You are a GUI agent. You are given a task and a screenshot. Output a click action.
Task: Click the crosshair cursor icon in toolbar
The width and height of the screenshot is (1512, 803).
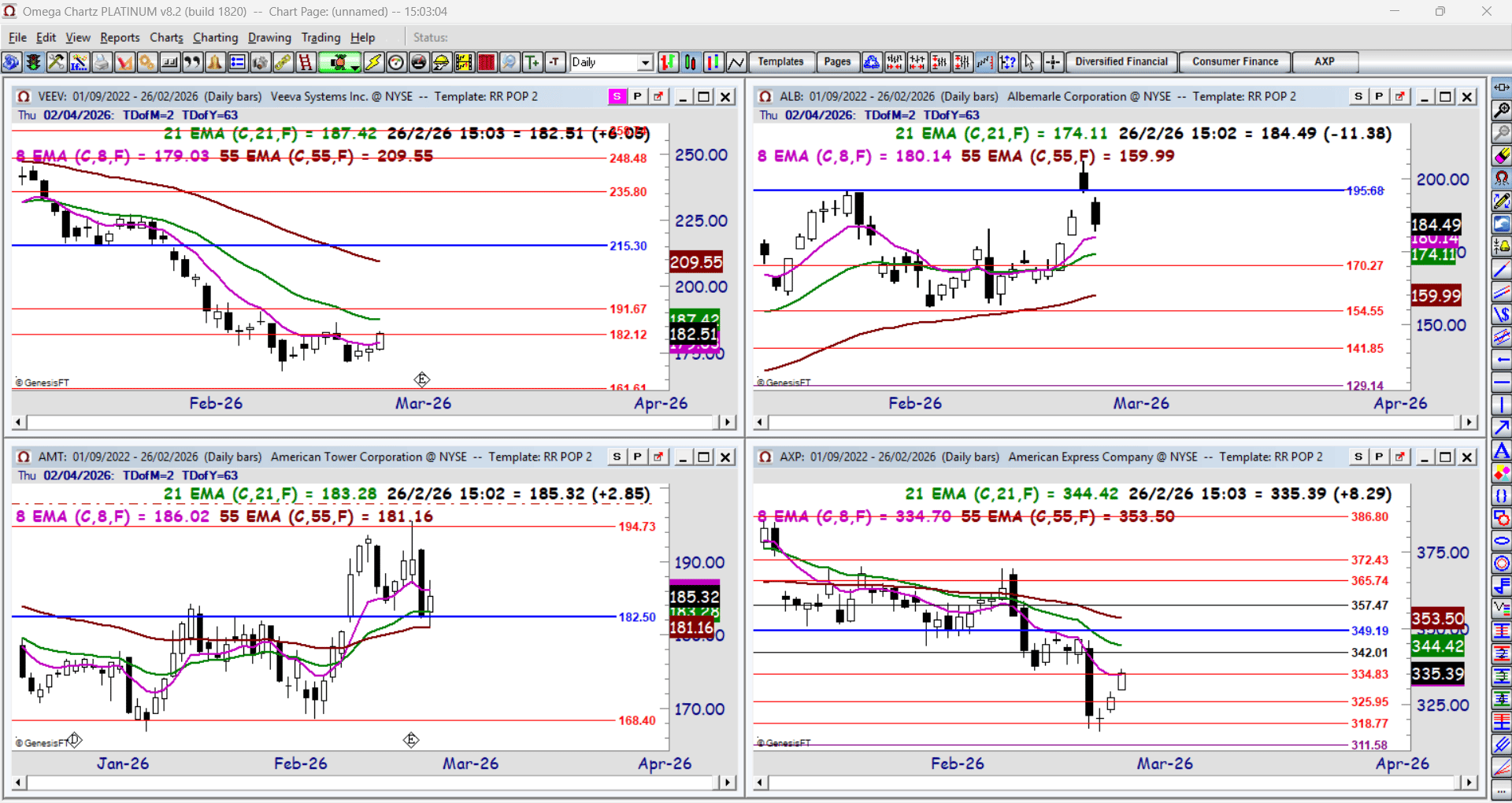(x=1053, y=62)
